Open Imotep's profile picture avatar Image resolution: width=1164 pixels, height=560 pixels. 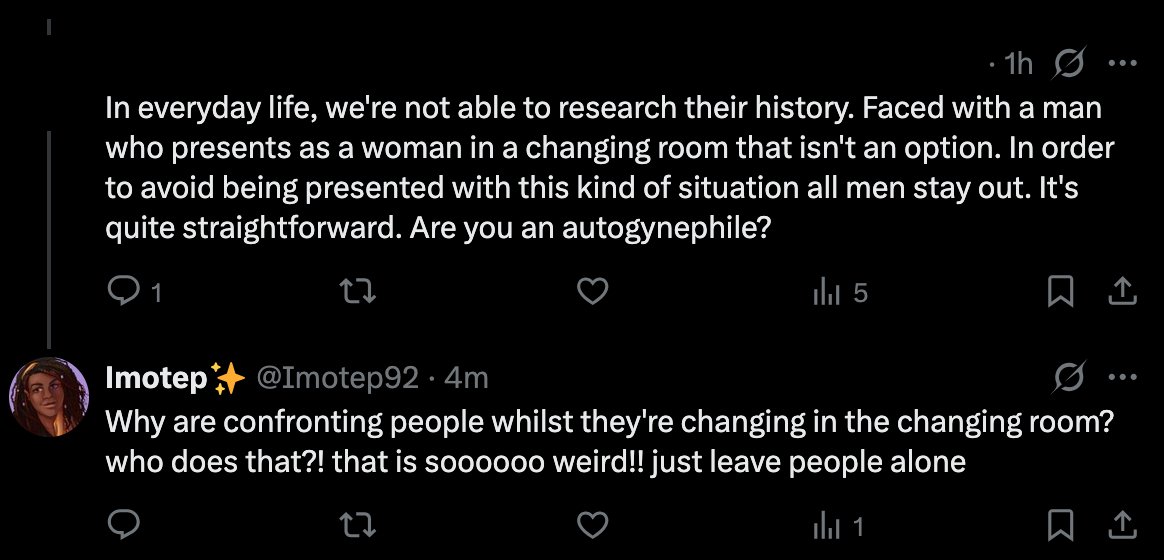click(x=48, y=397)
